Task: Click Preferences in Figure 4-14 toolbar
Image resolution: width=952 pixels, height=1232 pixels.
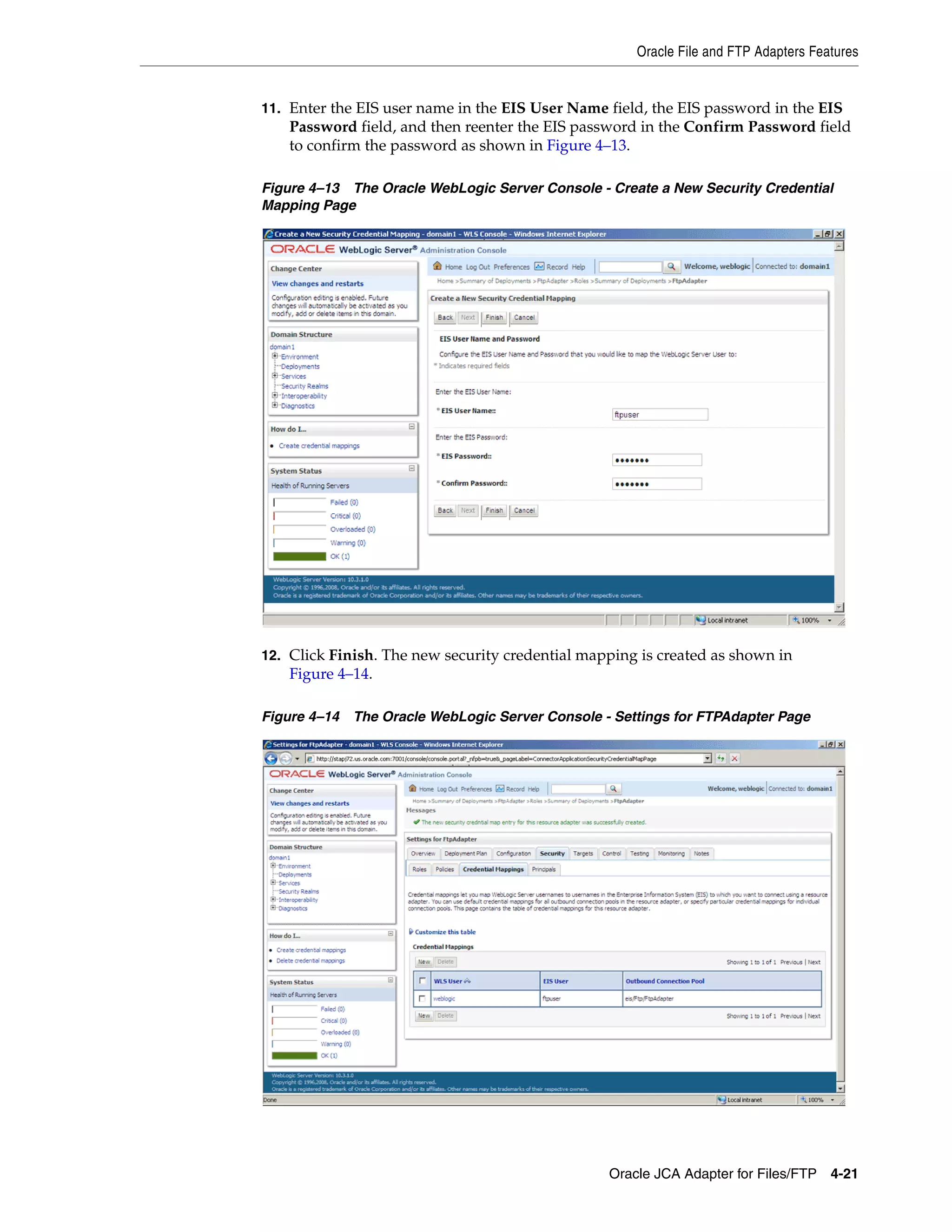Action: 476,789
